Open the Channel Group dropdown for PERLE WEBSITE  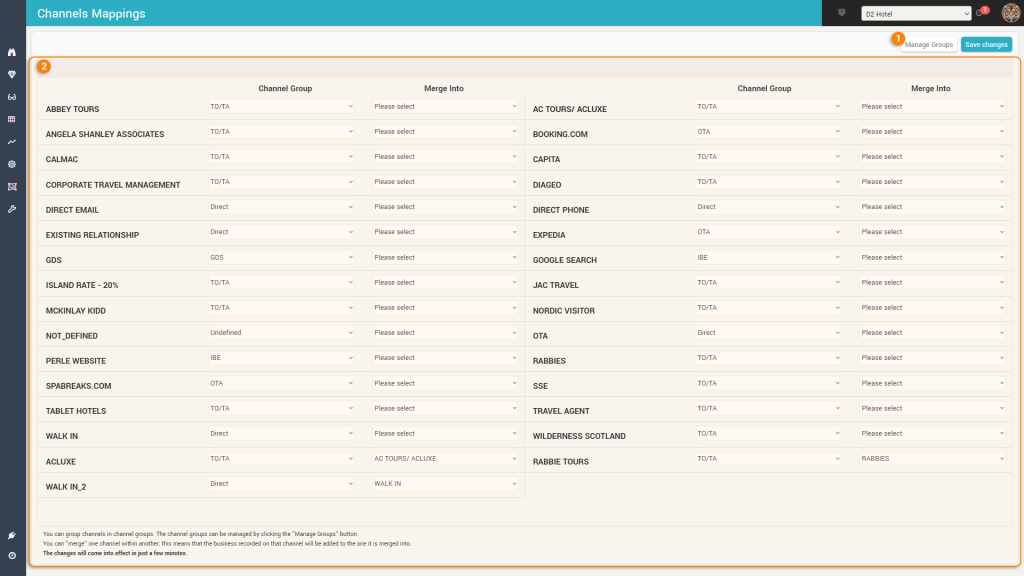281,358
